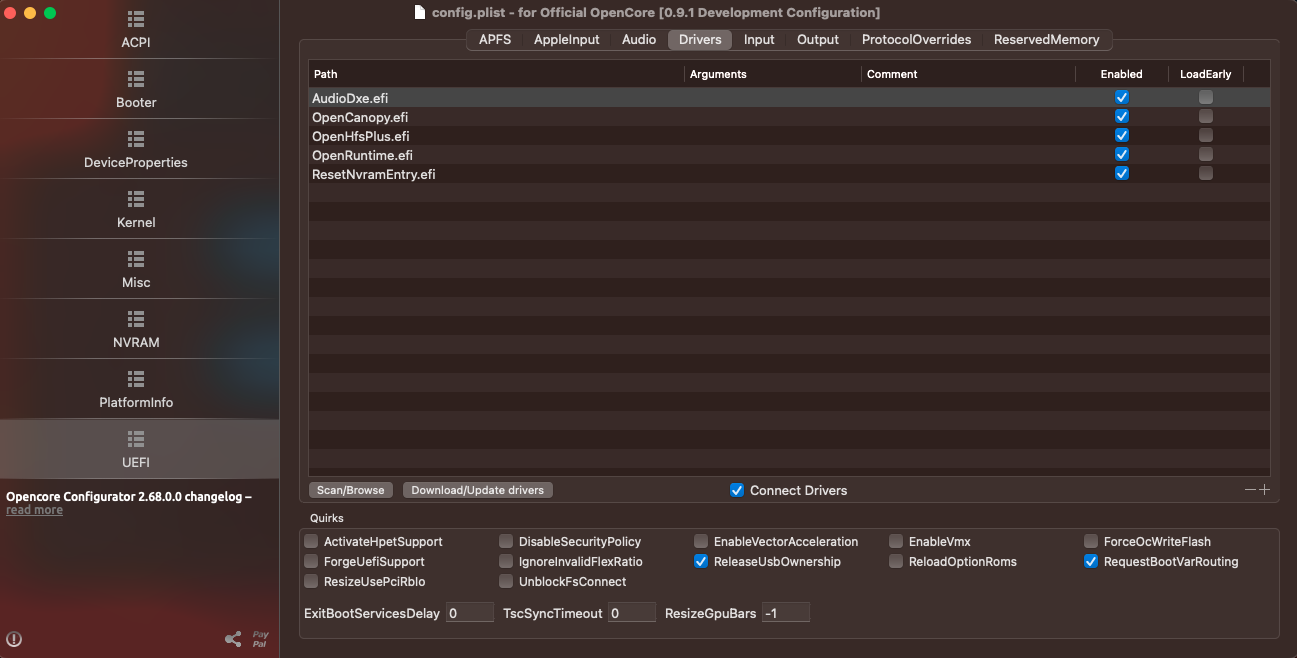Switch to the APFS tab
This screenshot has height=658, width=1297.
pyautogui.click(x=495, y=39)
